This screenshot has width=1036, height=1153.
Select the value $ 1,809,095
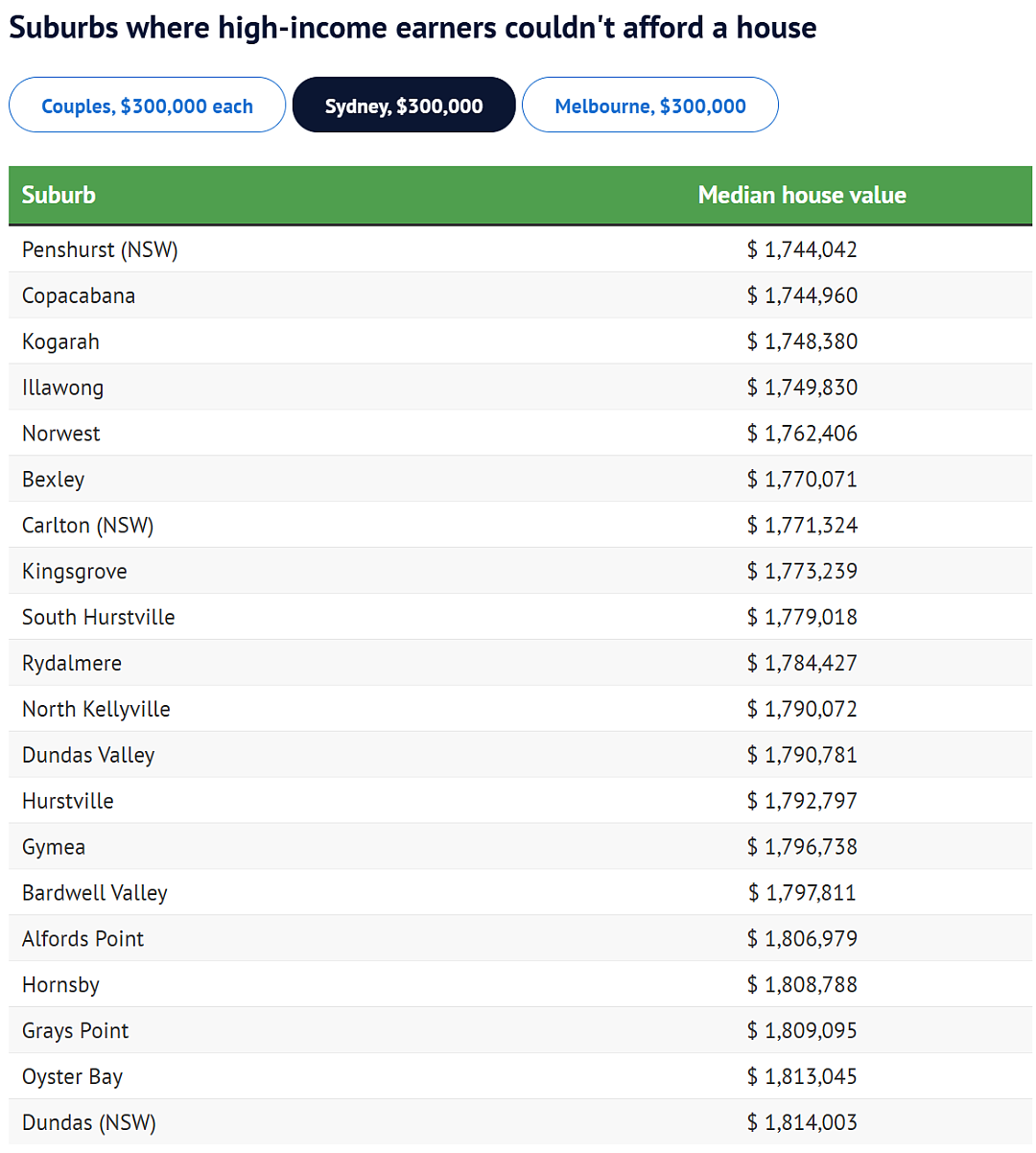coord(802,1031)
